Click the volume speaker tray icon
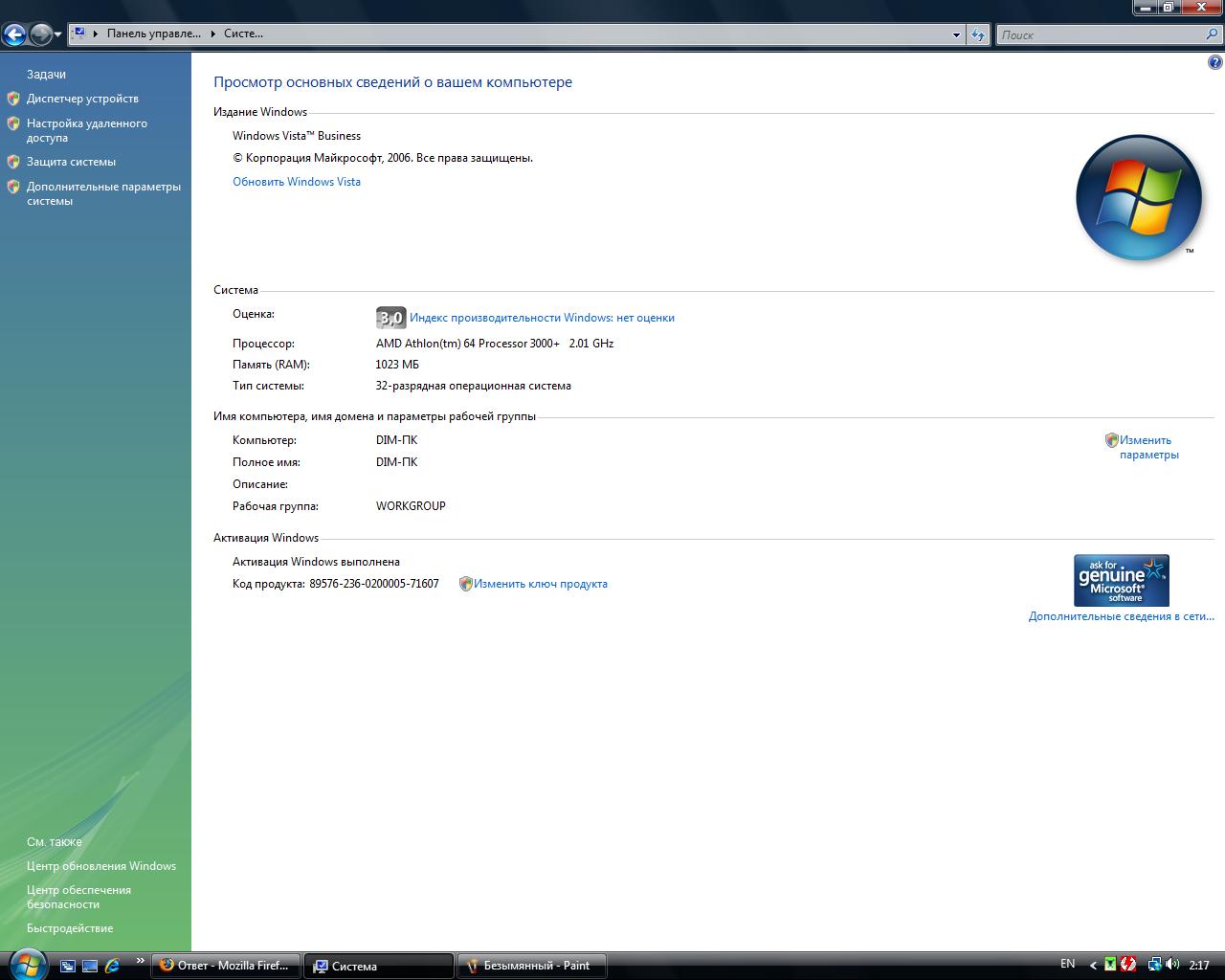The image size is (1225, 980). 1172,965
